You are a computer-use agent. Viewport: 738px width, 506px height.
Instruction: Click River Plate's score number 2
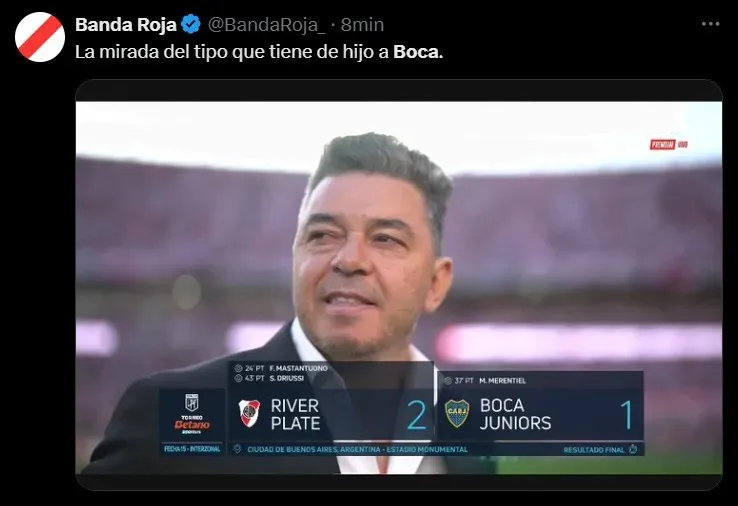click(x=417, y=415)
